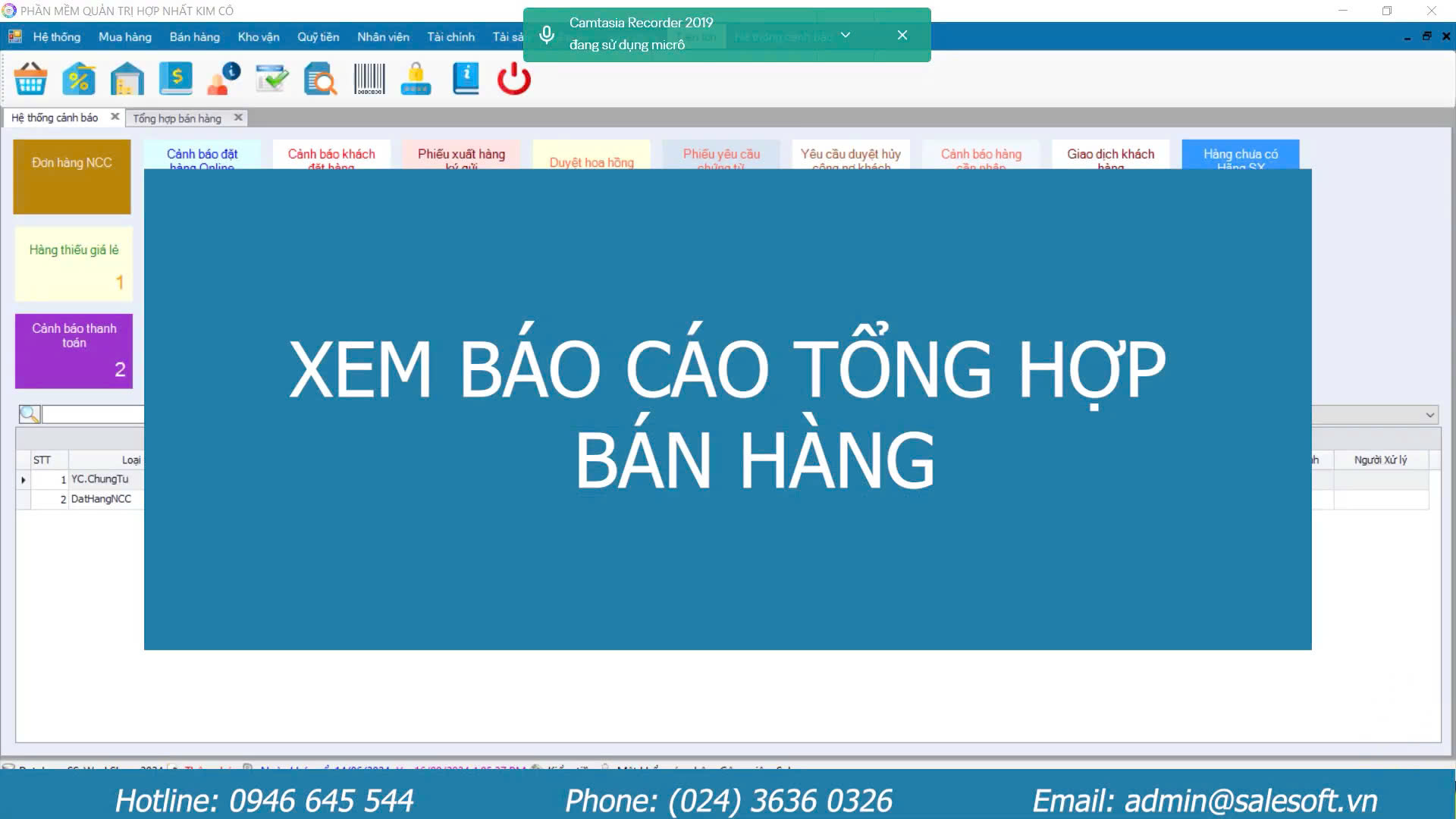The width and height of the screenshot is (1456, 819).
Task: Close the Hệ thống cảnh báo tab
Action: [x=115, y=117]
